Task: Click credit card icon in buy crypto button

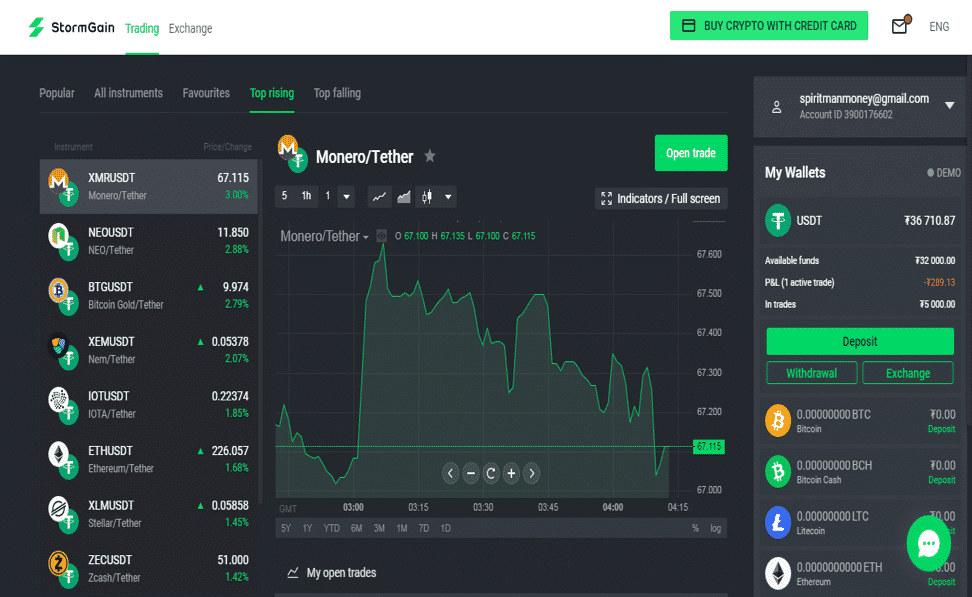Action: click(689, 25)
